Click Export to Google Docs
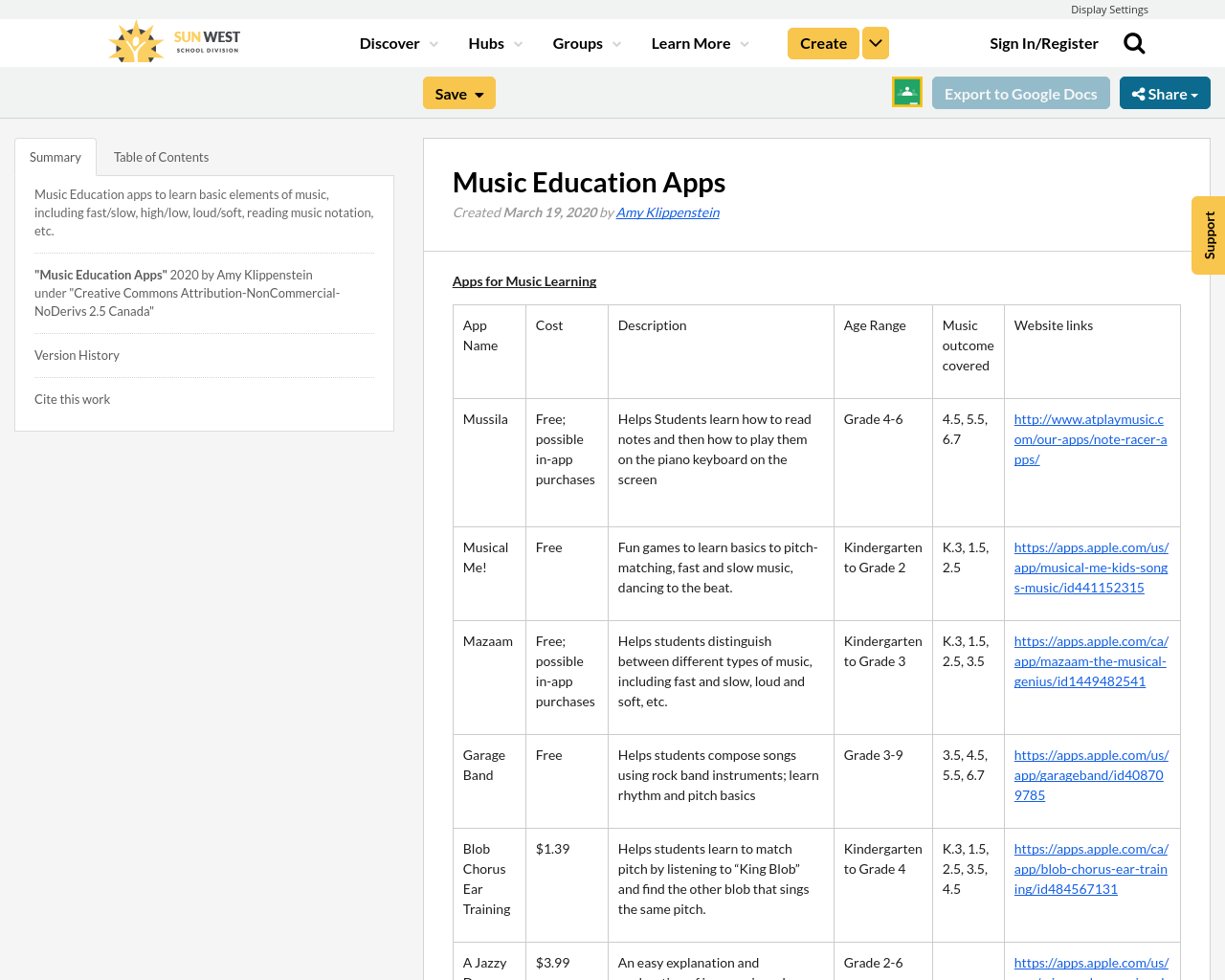 [1021, 93]
